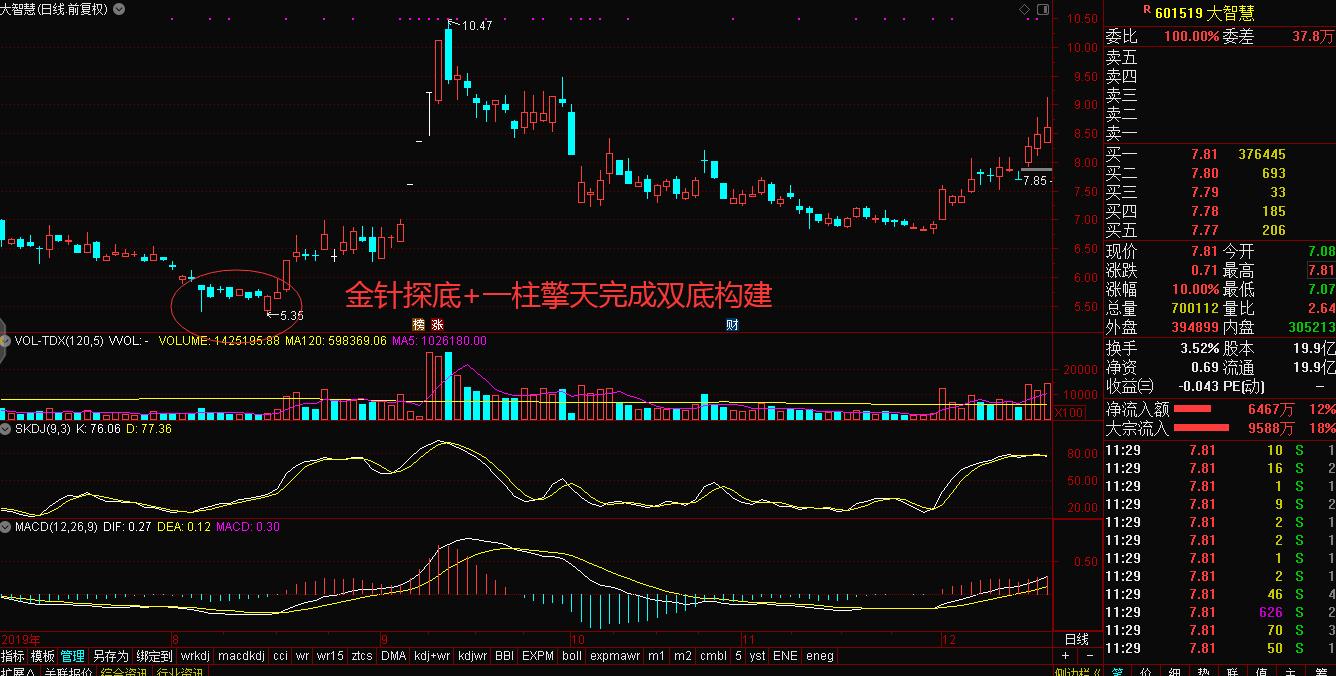The width and height of the screenshot is (1336, 676).
Task: Switch indicator to macdkdj
Action: click(x=241, y=656)
